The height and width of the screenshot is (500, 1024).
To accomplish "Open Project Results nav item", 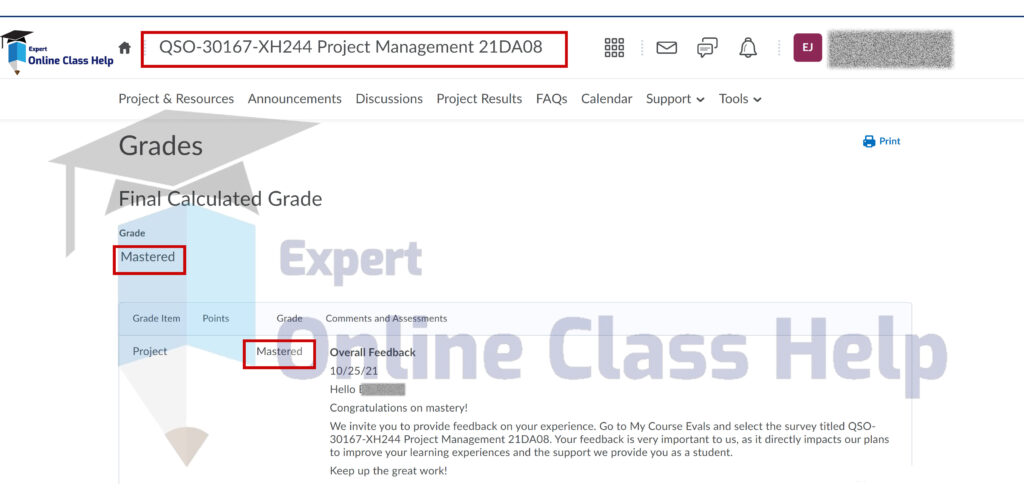I will tap(479, 99).
